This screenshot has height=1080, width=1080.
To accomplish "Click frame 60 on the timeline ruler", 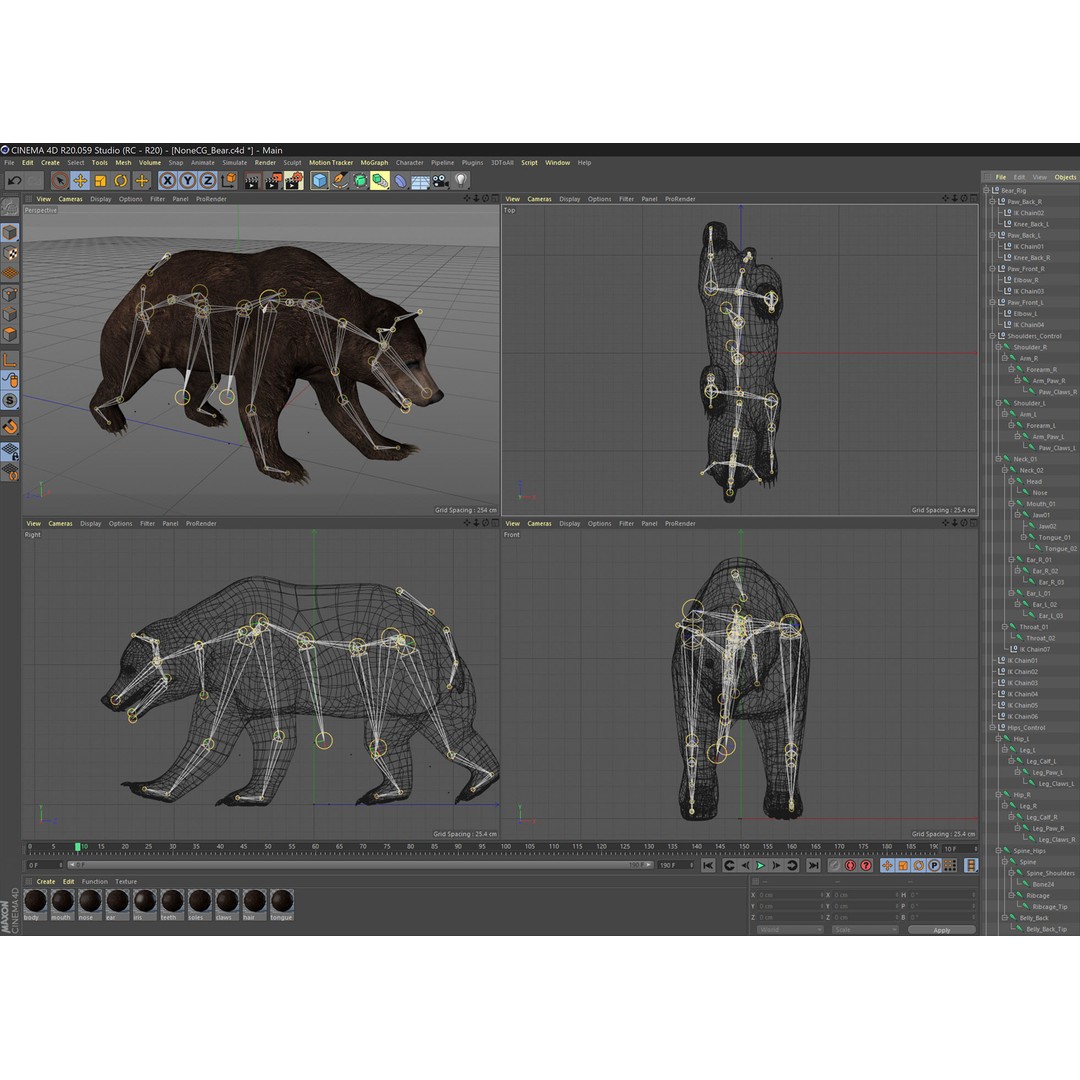I will coord(315,847).
